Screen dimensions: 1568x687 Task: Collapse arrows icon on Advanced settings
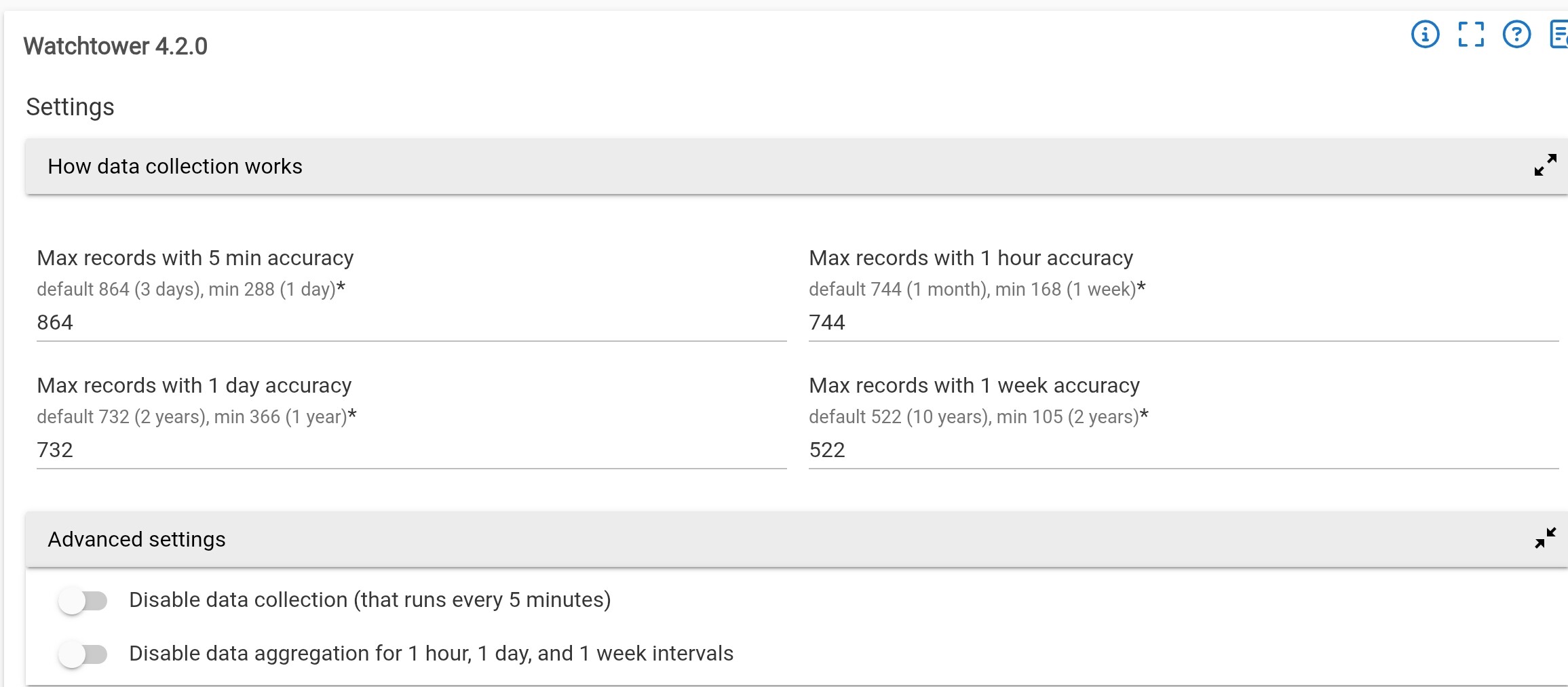(1545, 538)
